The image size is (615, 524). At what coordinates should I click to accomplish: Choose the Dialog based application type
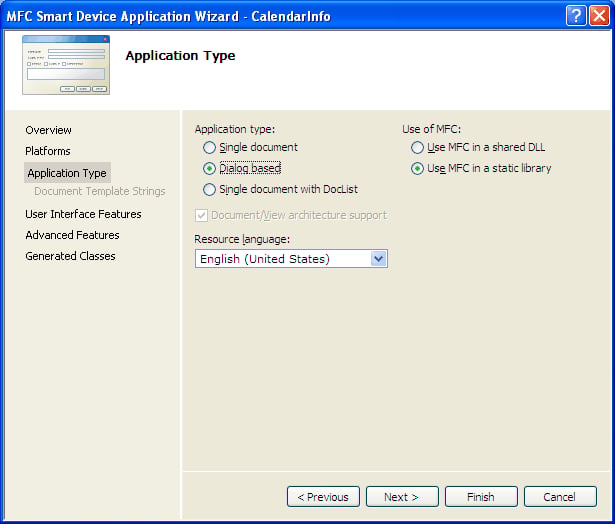tap(209, 169)
